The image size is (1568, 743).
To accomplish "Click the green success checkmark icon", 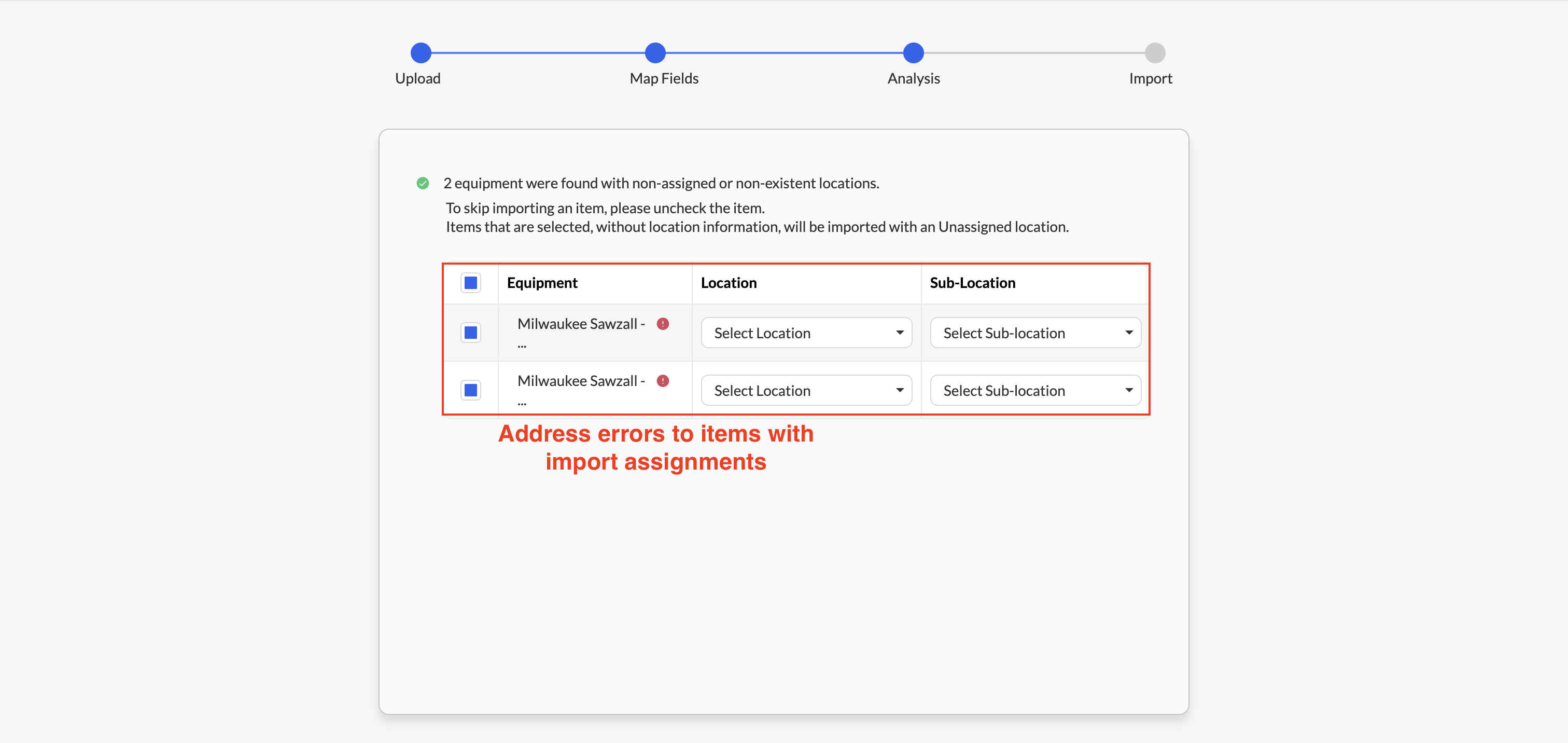I will 423,183.
